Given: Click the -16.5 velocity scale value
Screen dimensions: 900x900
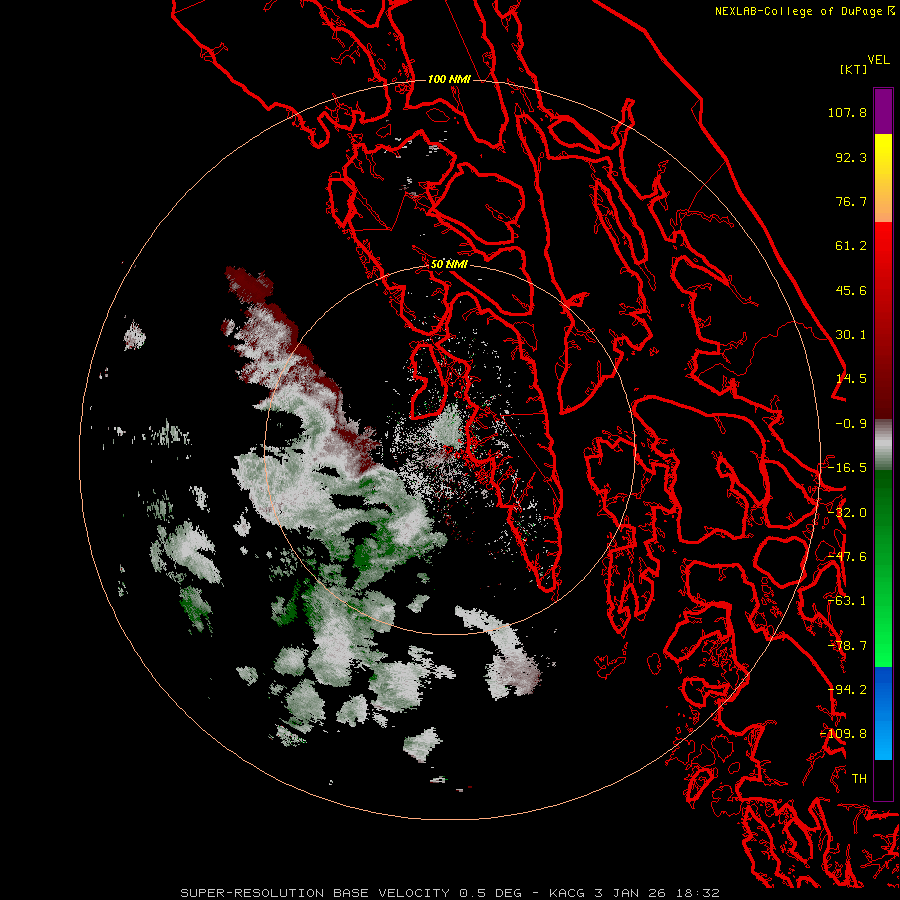Looking at the screenshot, I should (x=847, y=468).
